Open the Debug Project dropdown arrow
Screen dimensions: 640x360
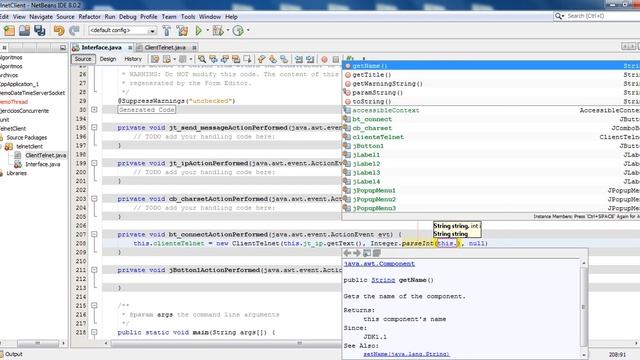[228, 31]
